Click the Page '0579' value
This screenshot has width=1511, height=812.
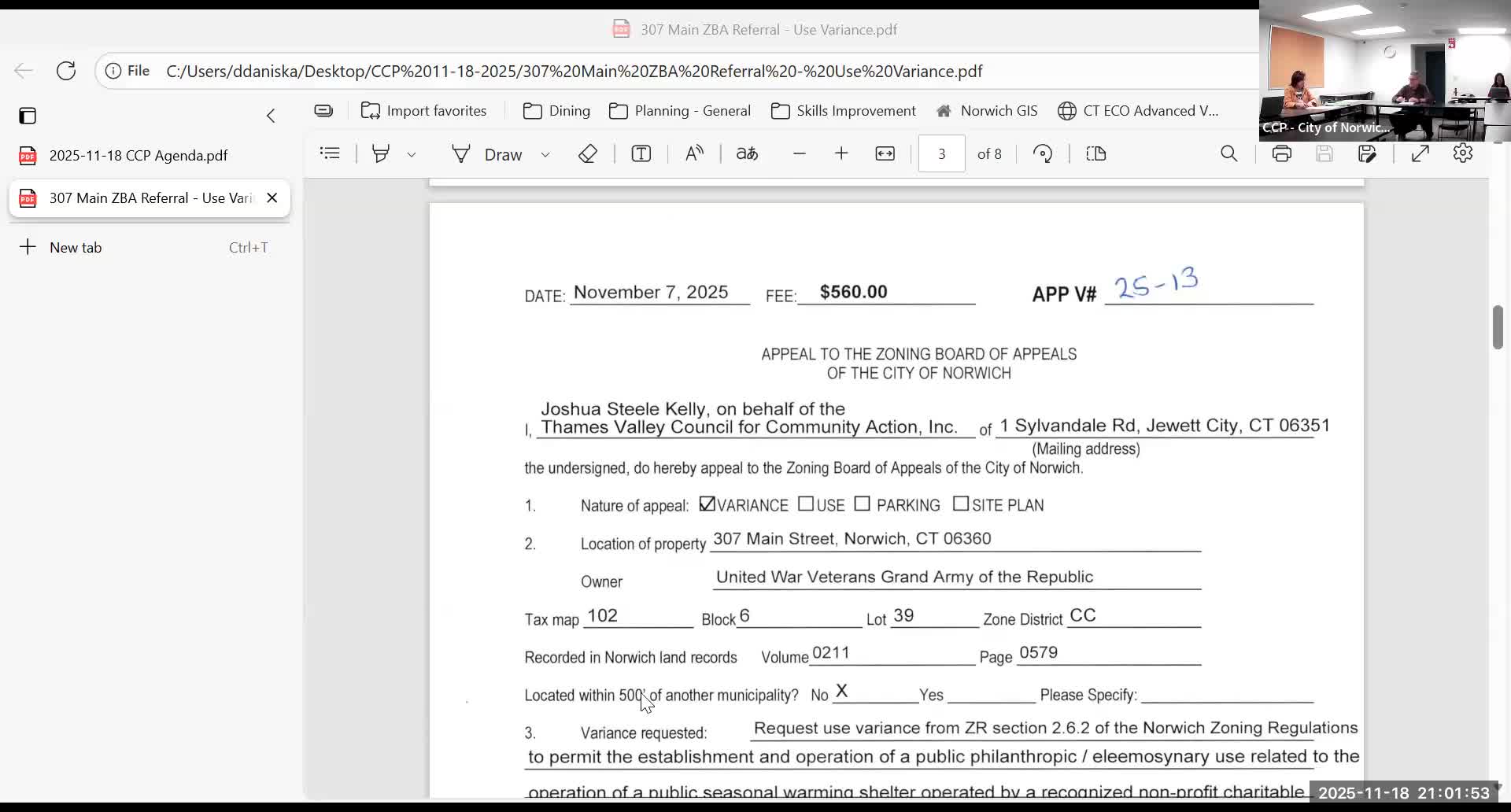coord(1038,653)
